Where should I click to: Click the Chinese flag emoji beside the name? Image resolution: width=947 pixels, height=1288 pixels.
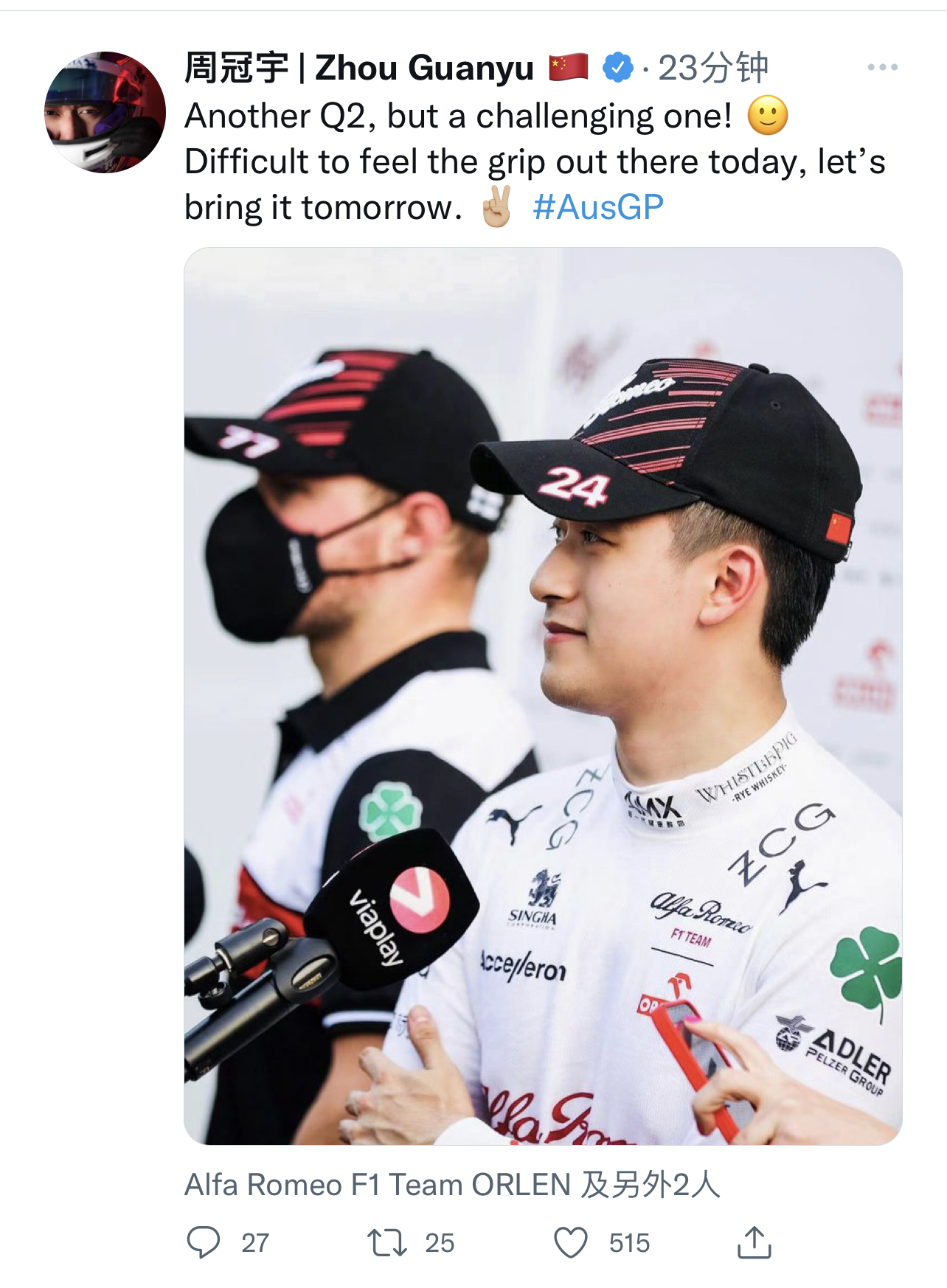click(x=569, y=68)
